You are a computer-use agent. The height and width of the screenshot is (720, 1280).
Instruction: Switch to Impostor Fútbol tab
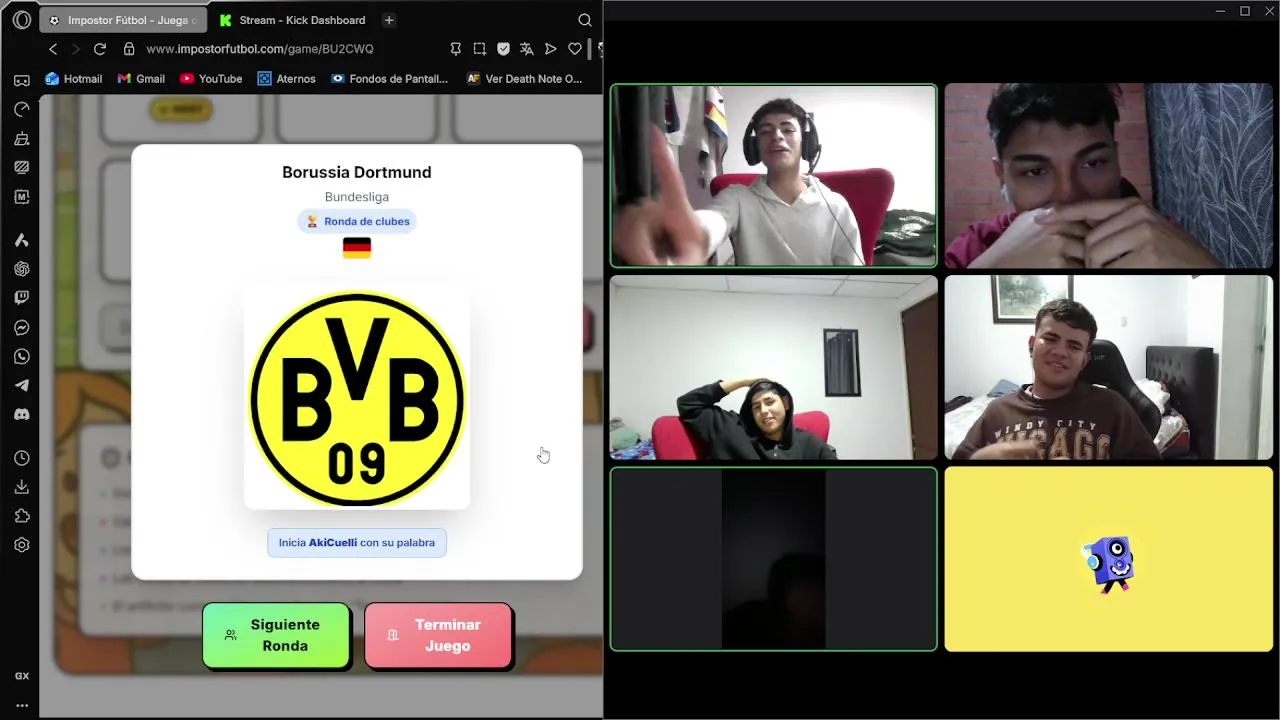(123, 20)
